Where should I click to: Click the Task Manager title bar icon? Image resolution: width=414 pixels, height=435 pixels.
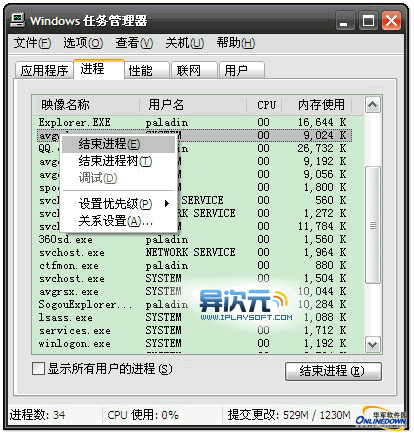(18, 20)
